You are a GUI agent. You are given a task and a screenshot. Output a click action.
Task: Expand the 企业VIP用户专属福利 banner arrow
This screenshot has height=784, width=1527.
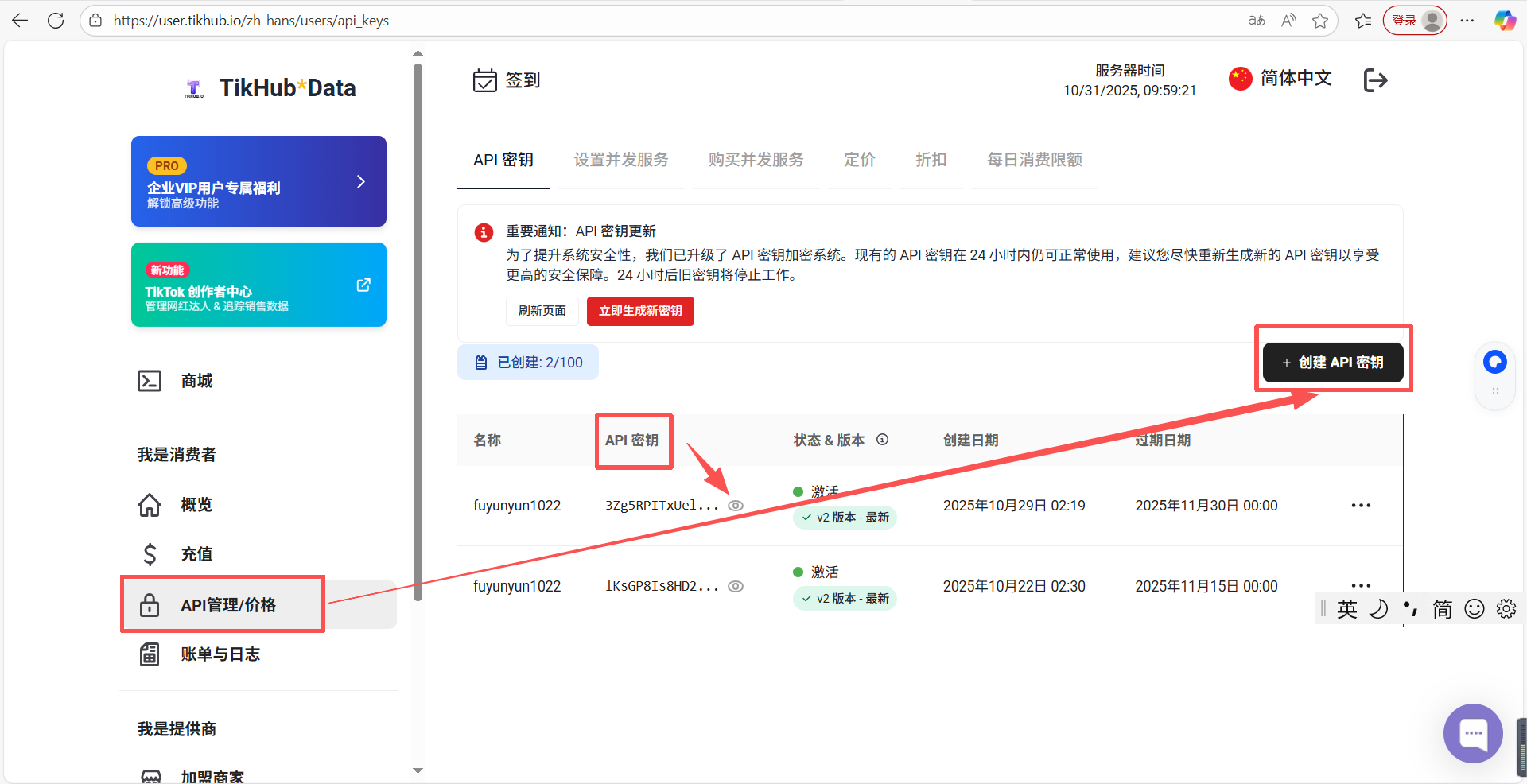pos(361,182)
